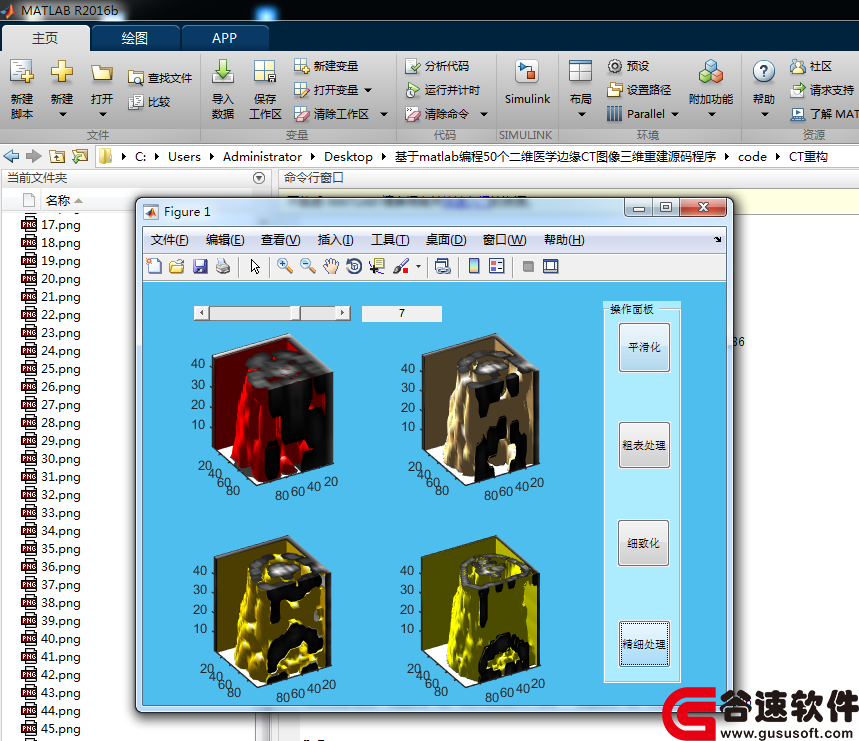Click Save Workspace (保存工作区) icon
Viewport: 859px width, 741px height.
point(265,72)
